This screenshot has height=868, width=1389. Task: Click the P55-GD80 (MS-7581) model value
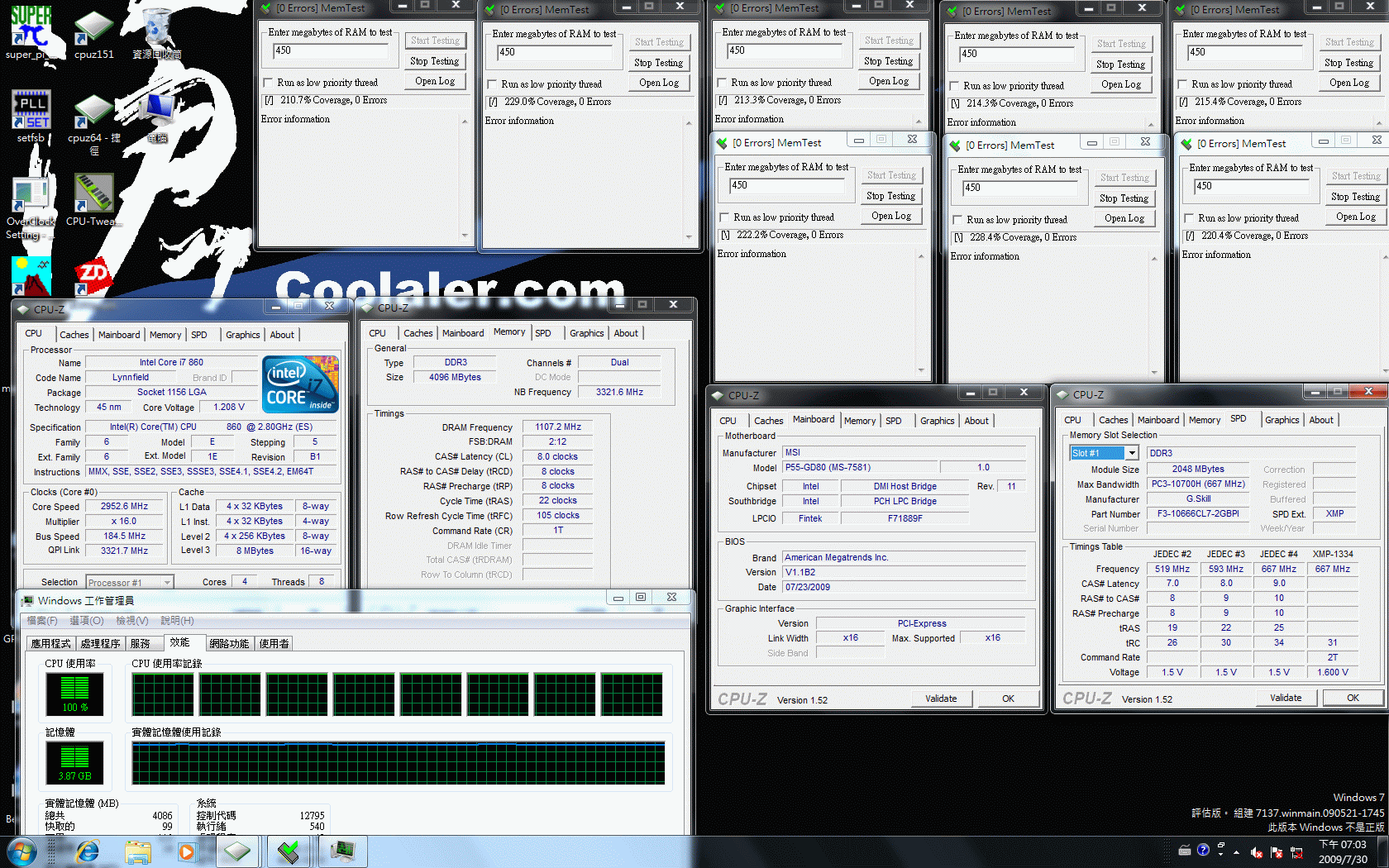tap(860, 467)
